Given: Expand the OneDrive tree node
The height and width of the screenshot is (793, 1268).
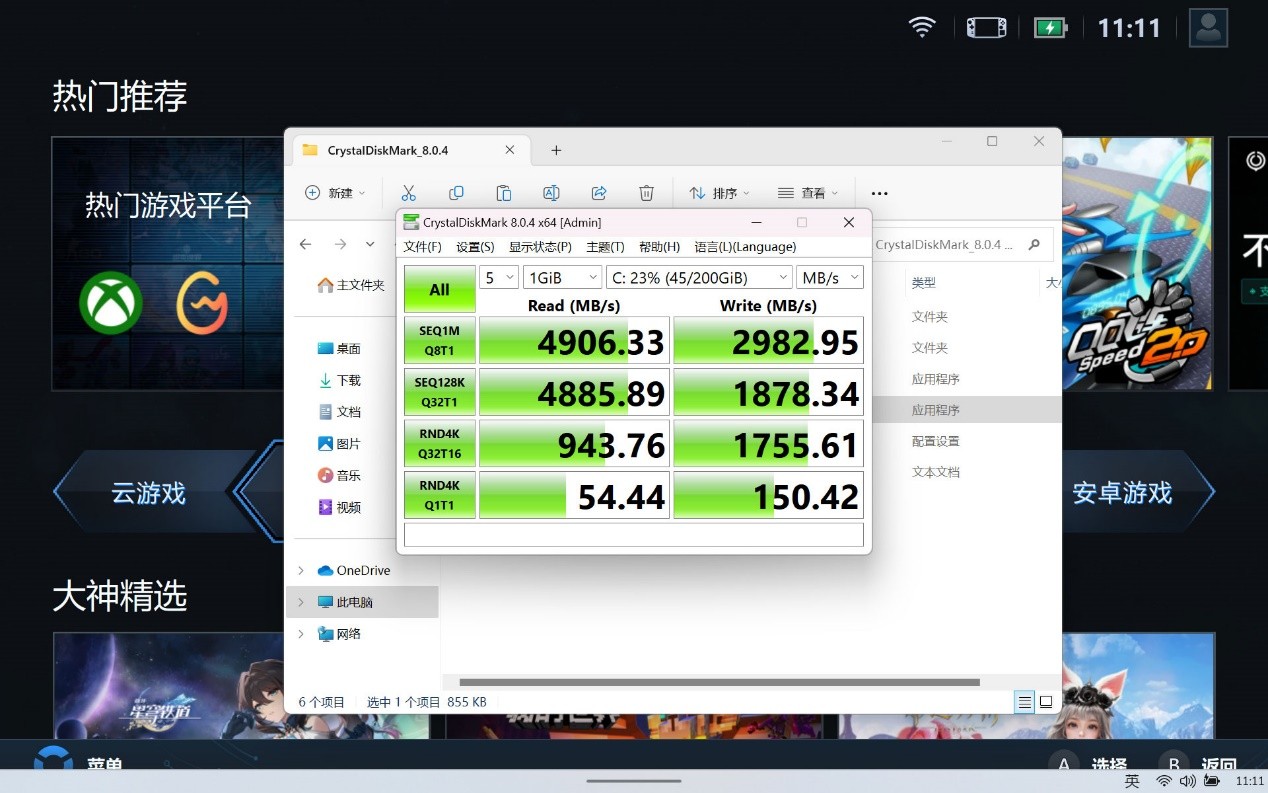Looking at the screenshot, I should 301,570.
